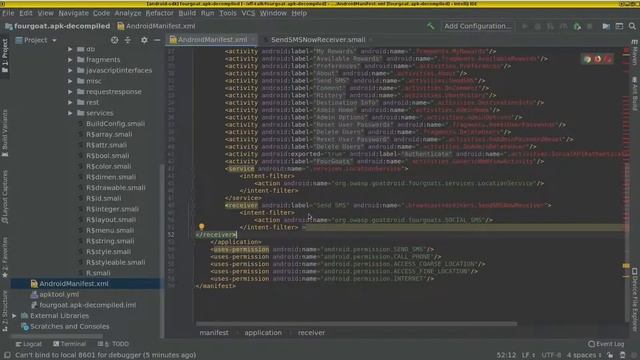Click Add Configuration button

click(x=478, y=26)
